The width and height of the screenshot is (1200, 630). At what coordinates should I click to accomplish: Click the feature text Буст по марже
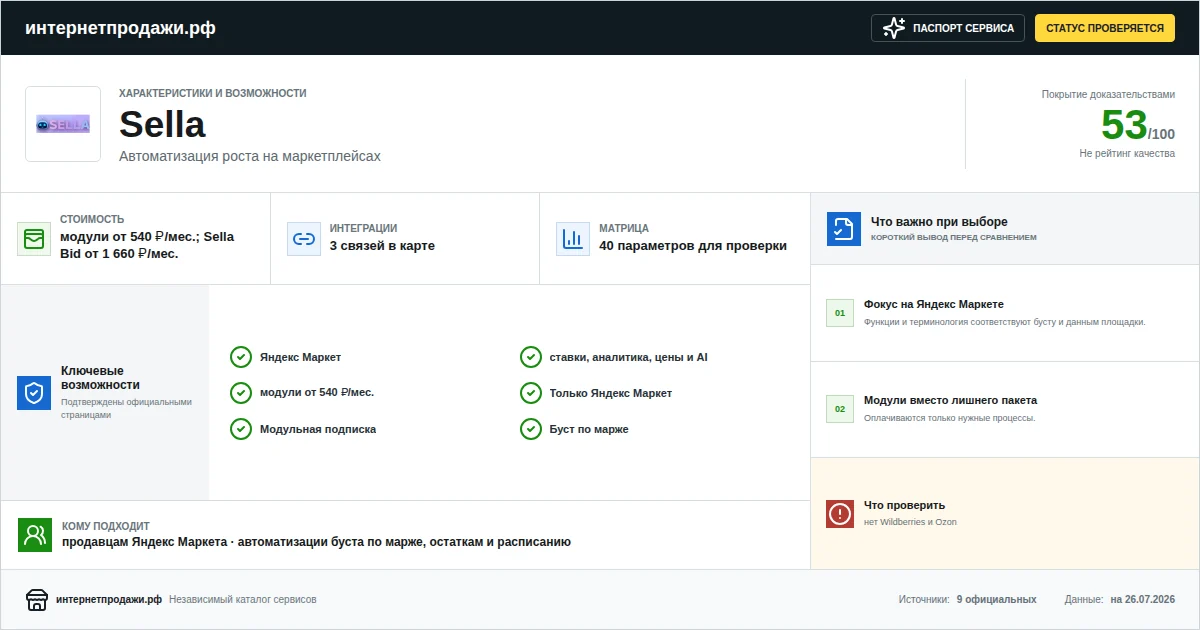[x=589, y=429]
